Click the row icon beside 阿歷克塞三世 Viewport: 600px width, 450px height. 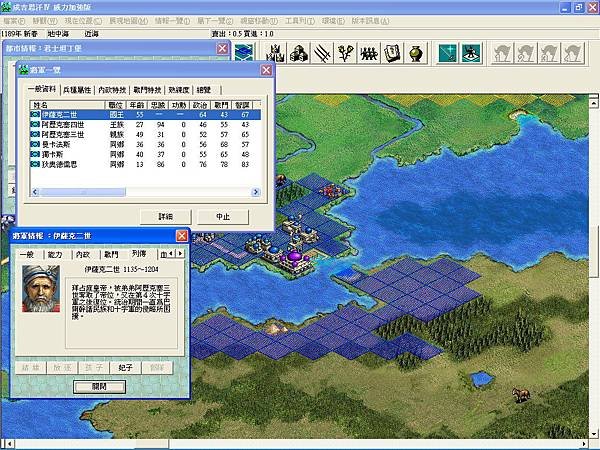[x=35, y=134]
